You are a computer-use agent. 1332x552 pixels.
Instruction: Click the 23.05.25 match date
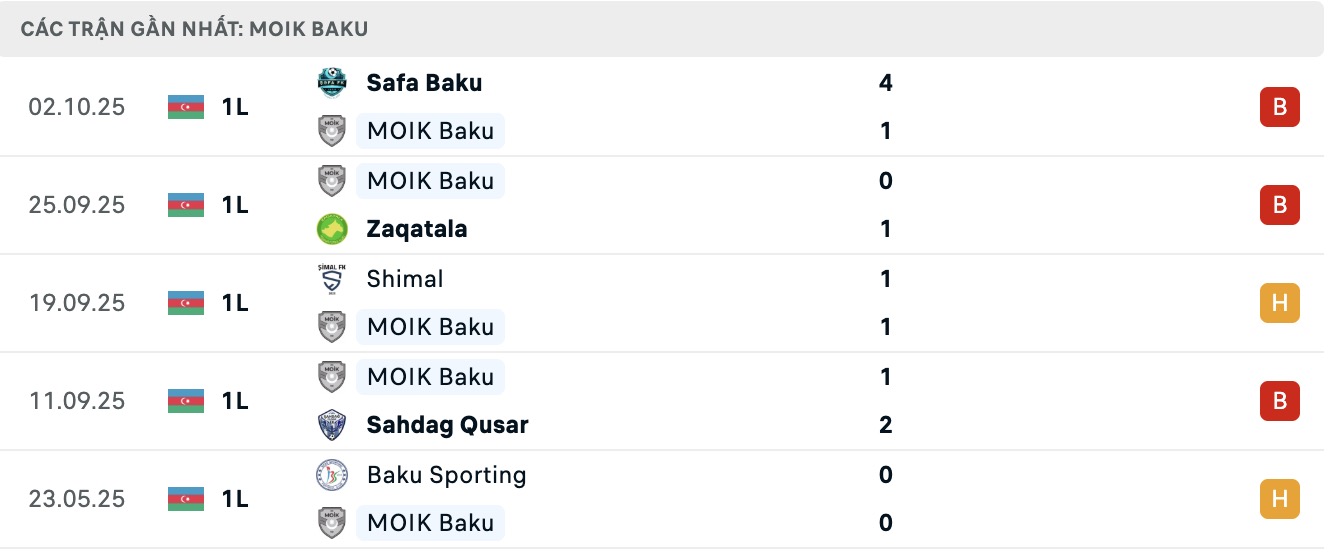[77, 499]
